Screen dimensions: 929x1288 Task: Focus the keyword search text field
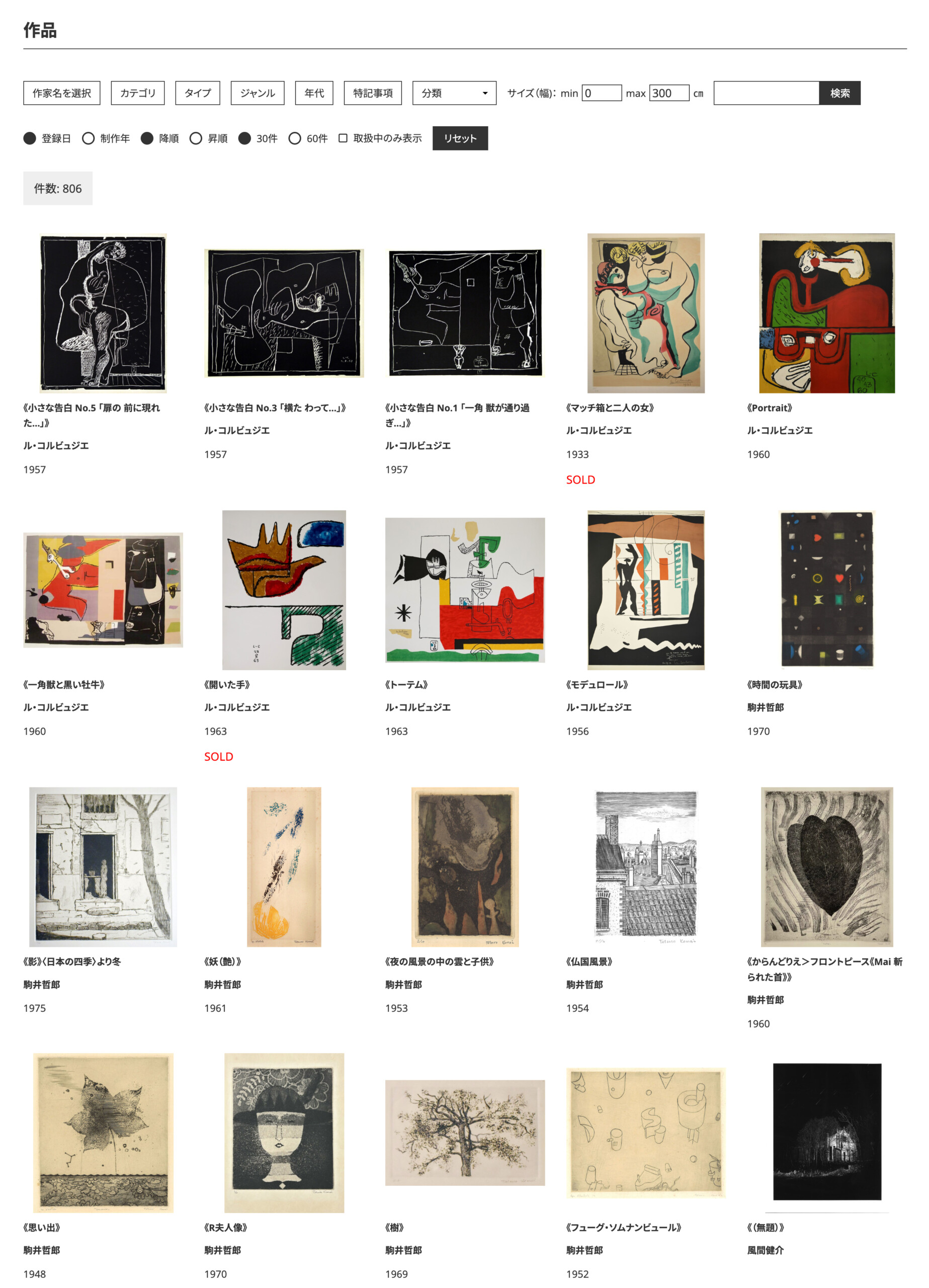tap(766, 93)
